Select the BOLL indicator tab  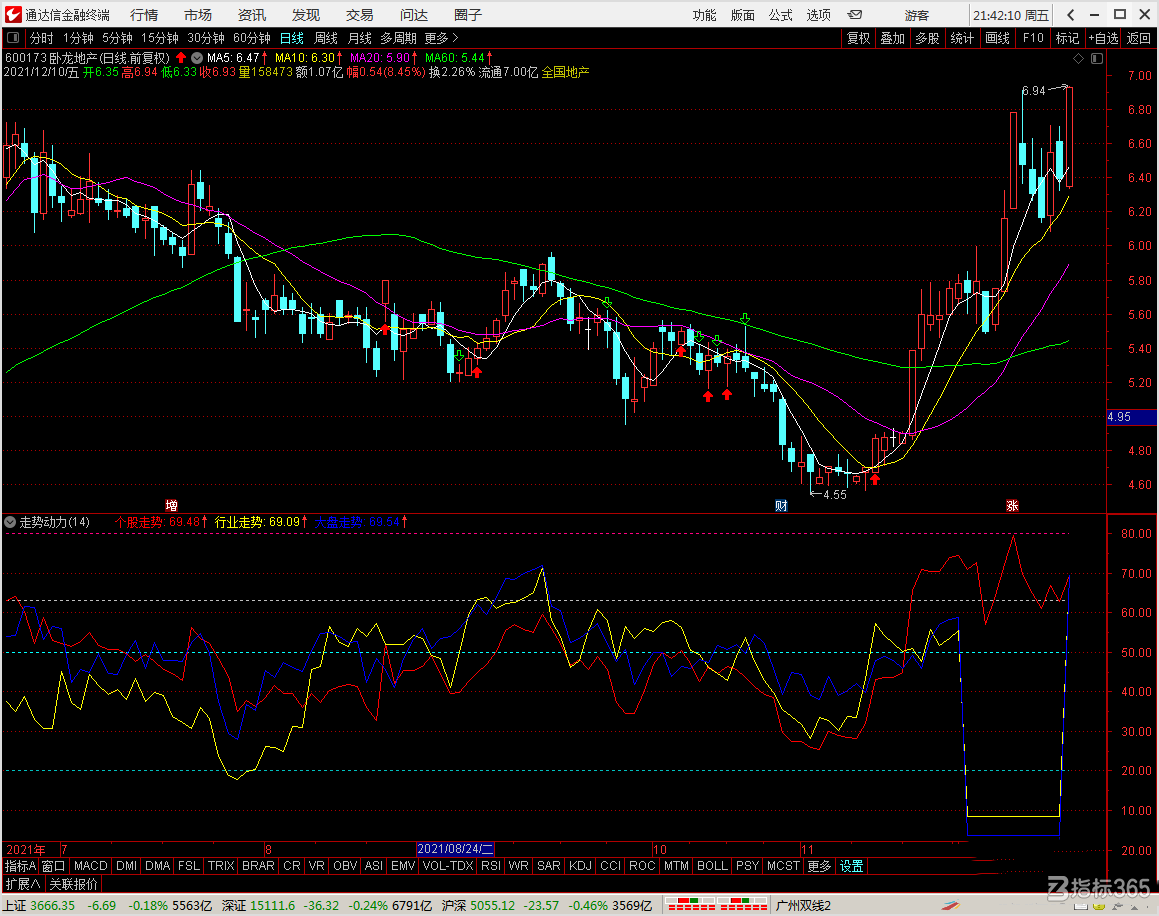click(713, 866)
